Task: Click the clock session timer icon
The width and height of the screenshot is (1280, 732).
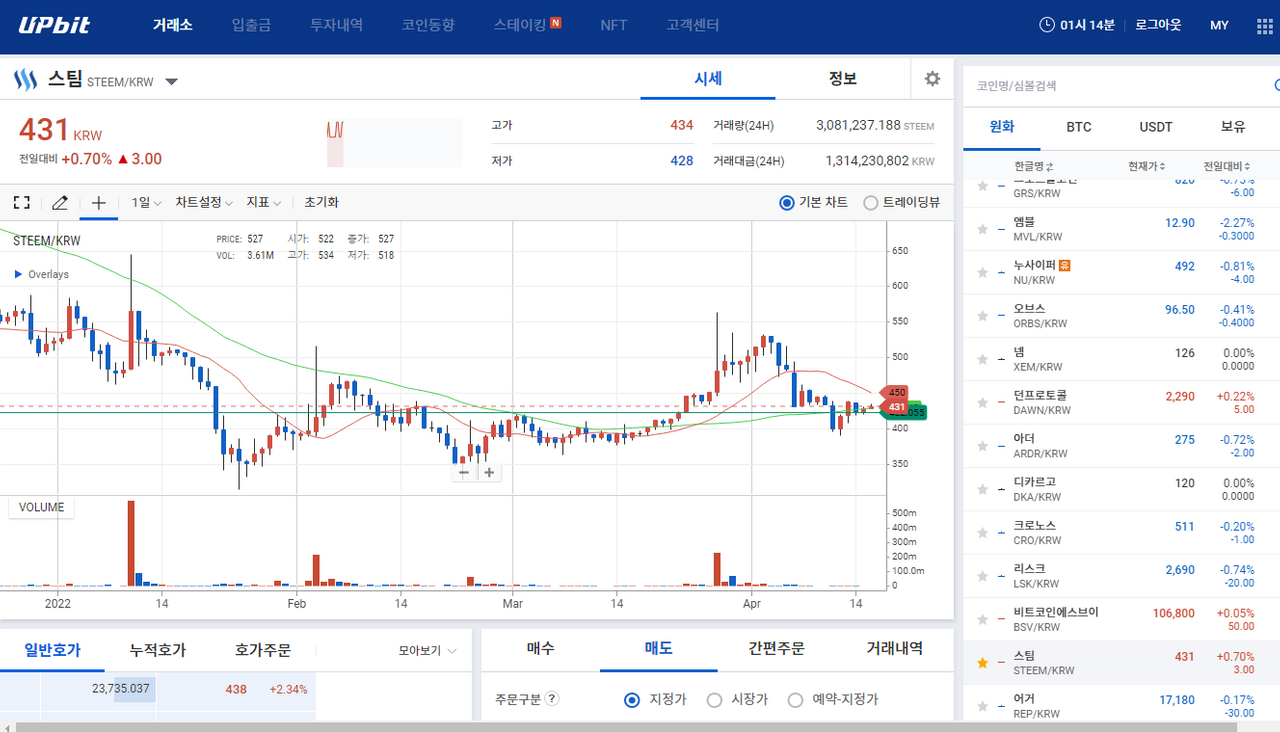Action: pos(1047,25)
